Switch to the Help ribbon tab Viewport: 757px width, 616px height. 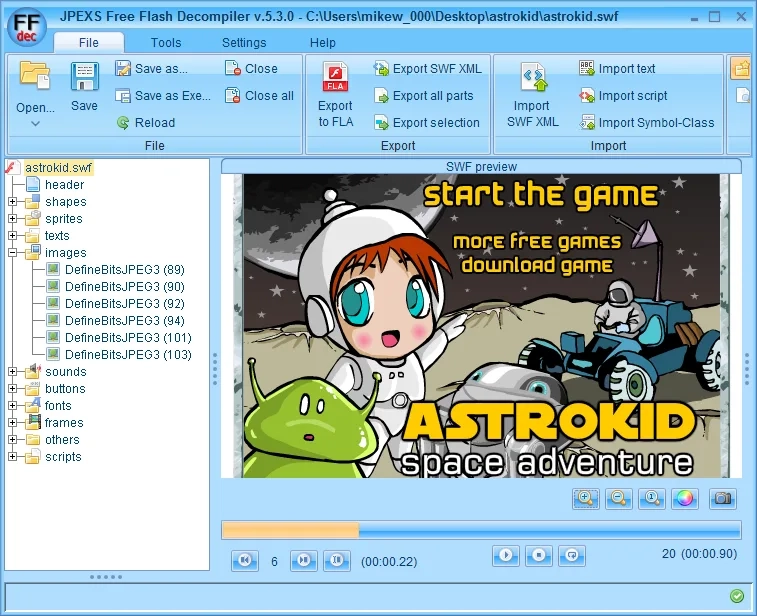point(322,42)
